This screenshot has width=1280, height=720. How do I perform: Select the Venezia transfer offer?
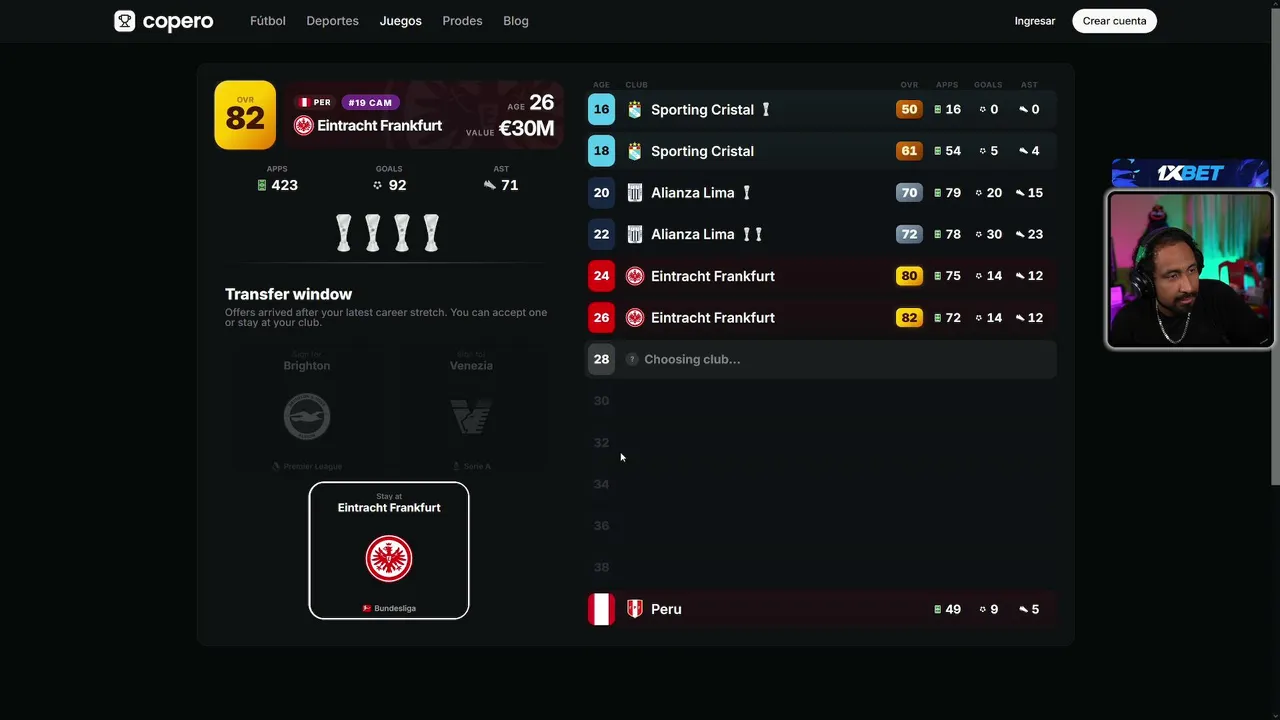(471, 410)
